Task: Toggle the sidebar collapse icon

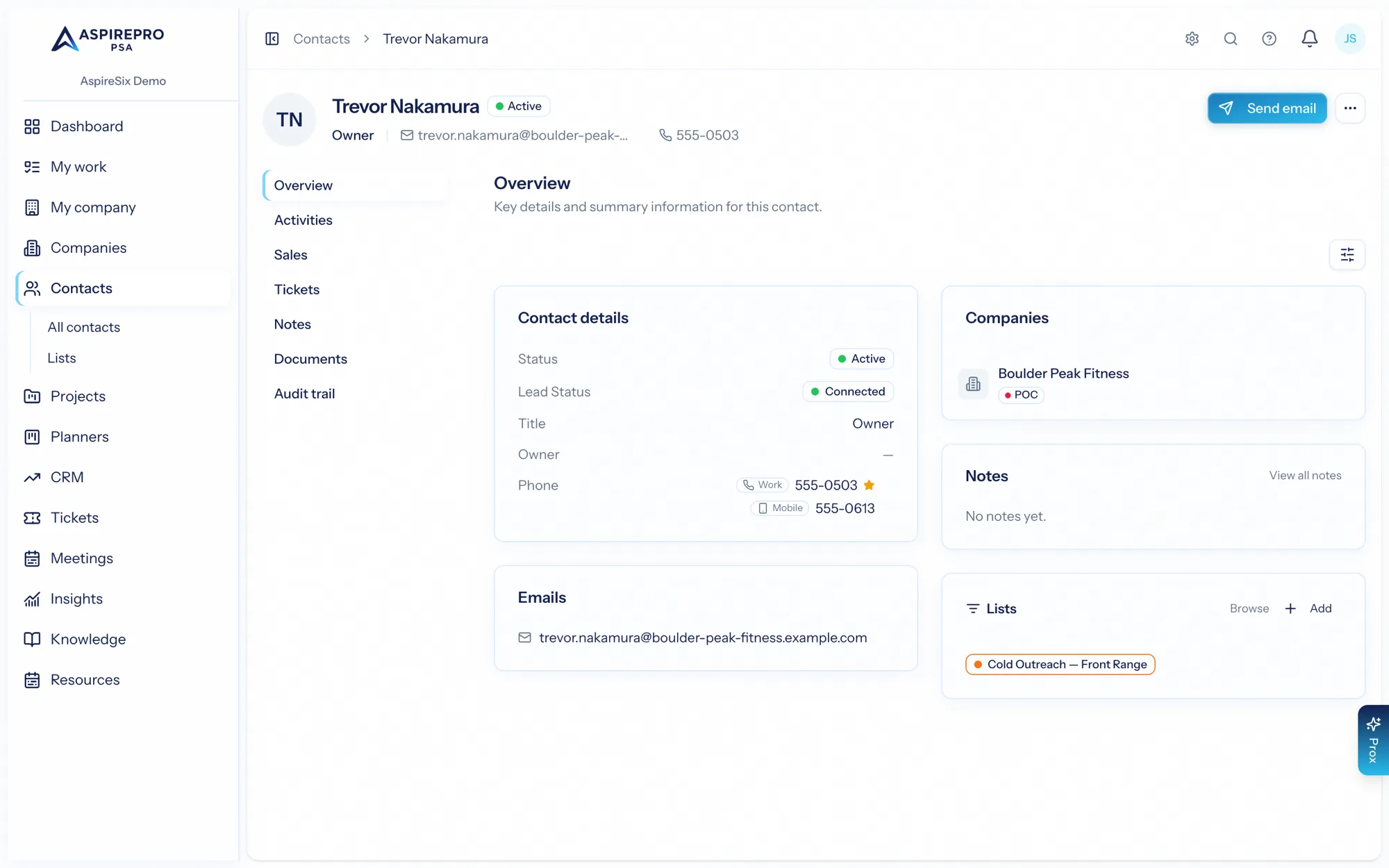Action: (272, 39)
